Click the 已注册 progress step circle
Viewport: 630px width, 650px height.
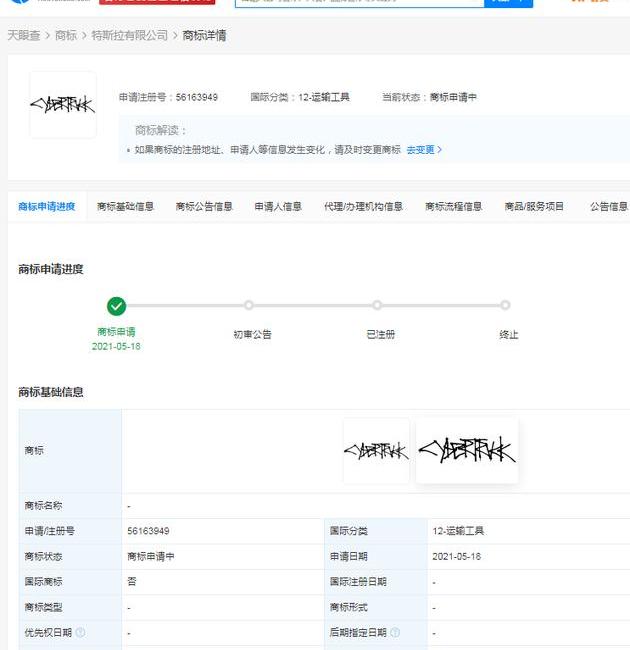(377, 306)
